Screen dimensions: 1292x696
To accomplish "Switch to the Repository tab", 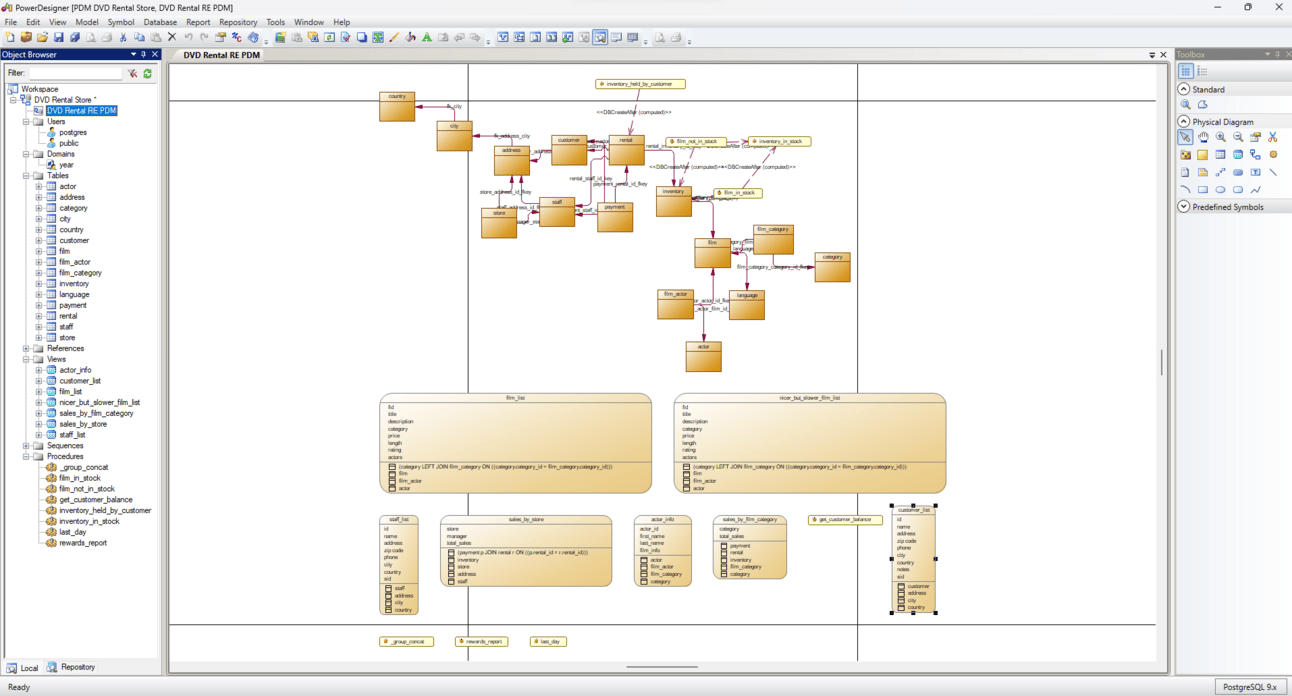I will [x=72, y=667].
